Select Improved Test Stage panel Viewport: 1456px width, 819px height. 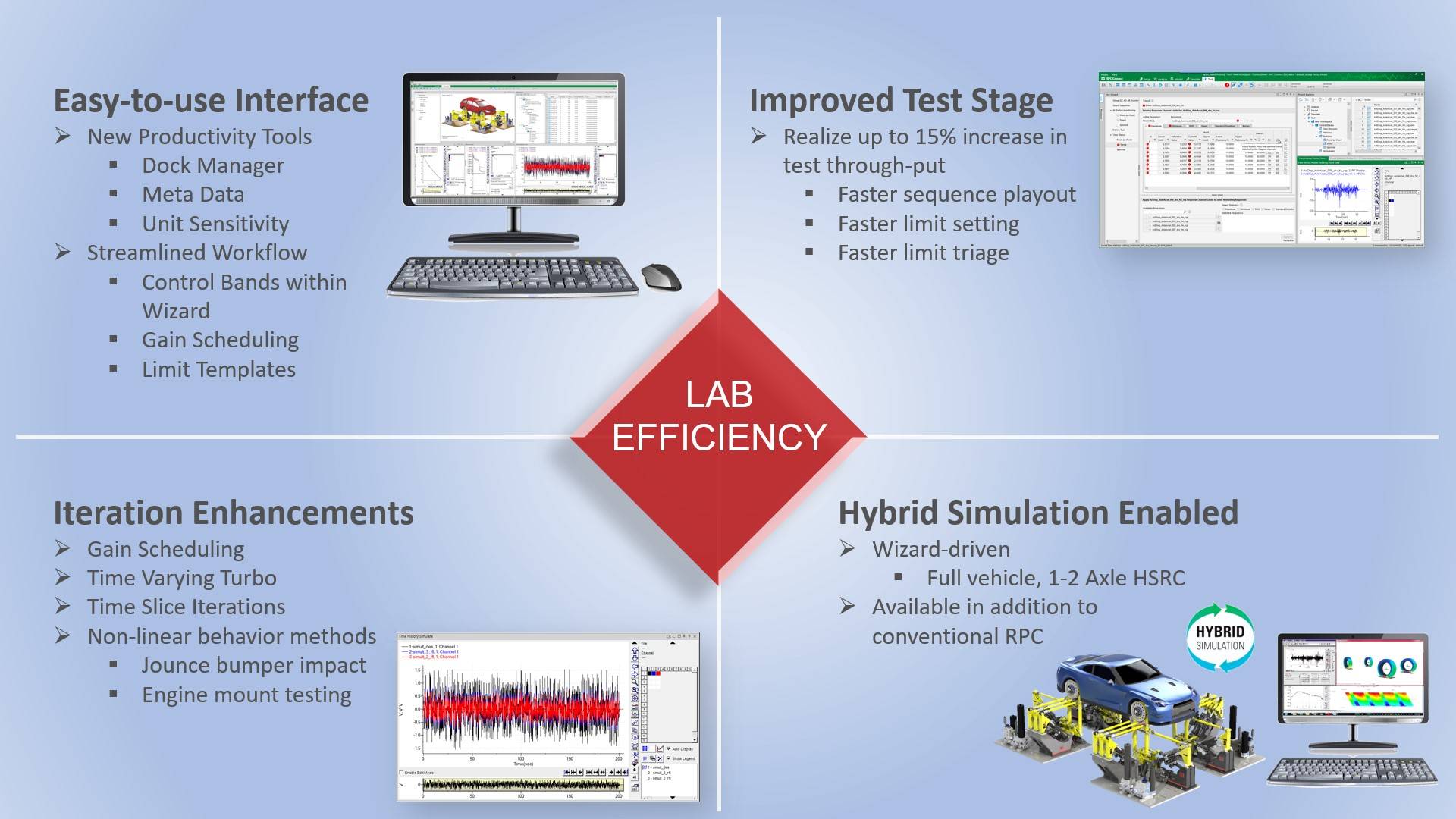tap(1092, 205)
